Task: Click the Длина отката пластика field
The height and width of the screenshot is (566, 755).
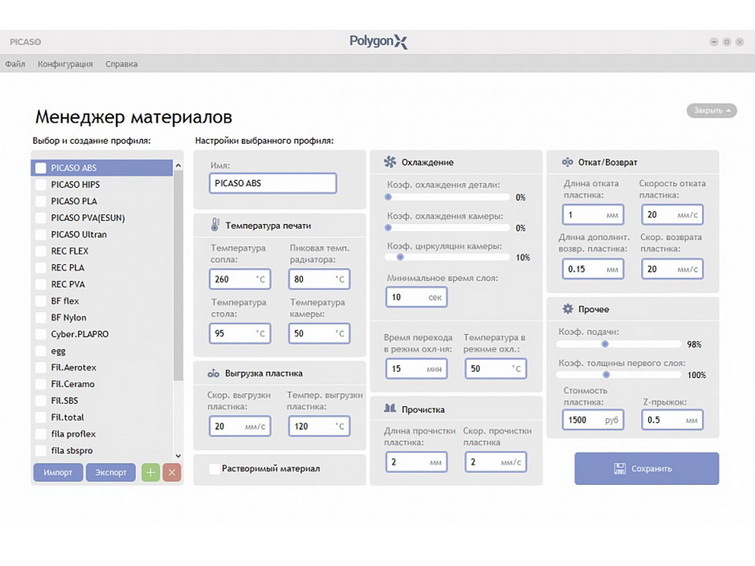Action: coord(593,215)
